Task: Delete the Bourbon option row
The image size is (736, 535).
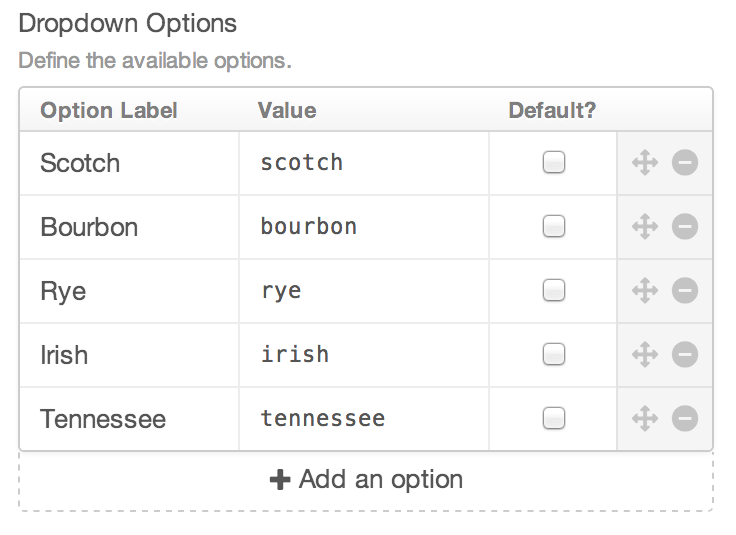Action: [685, 227]
